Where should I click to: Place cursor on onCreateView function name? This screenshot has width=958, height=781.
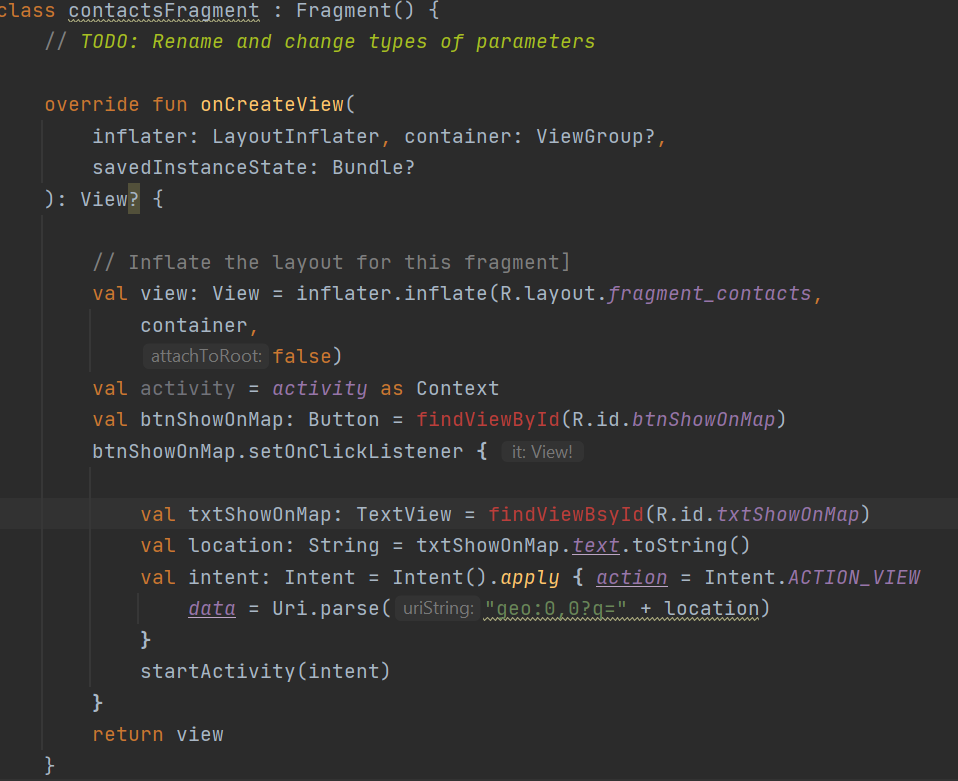[272, 104]
